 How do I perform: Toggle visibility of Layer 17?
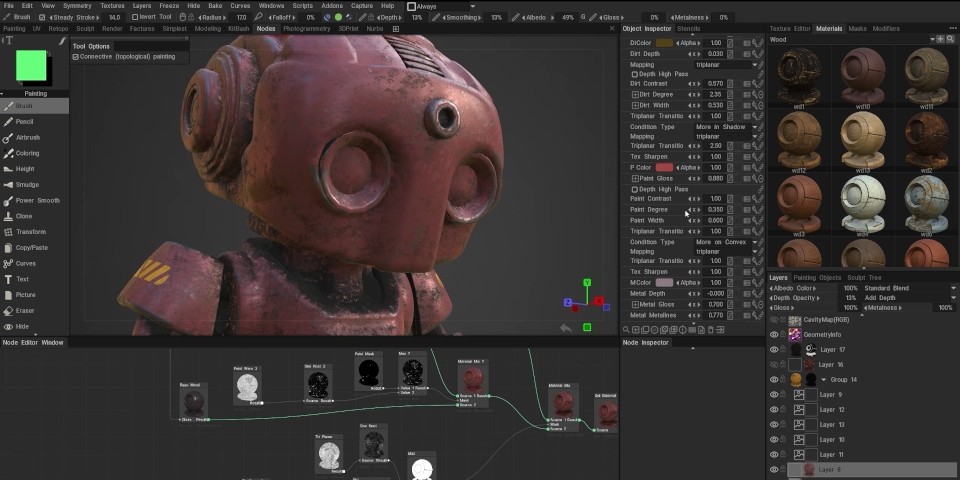774,350
